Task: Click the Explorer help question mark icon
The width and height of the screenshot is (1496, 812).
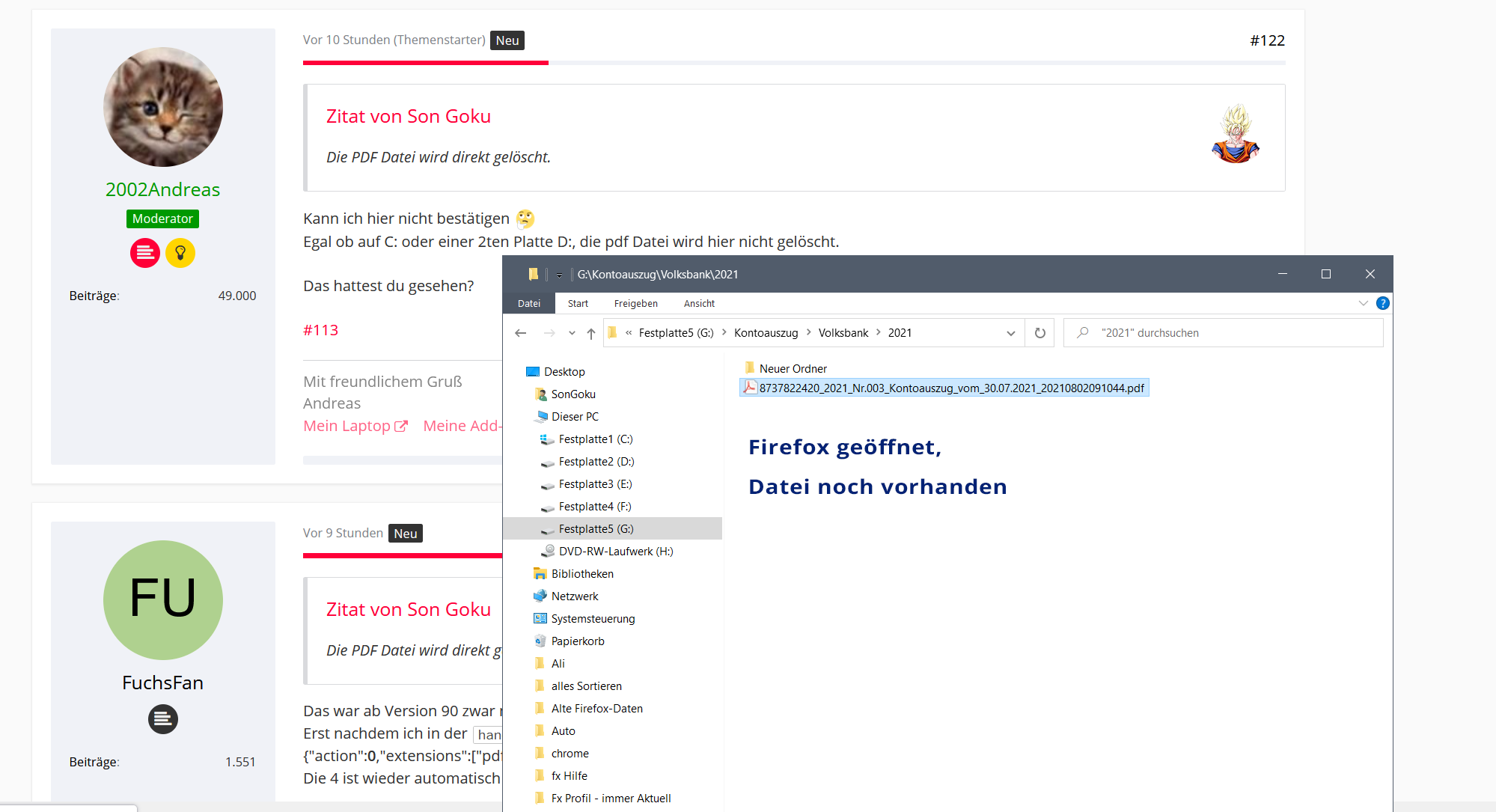Action: [x=1383, y=303]
